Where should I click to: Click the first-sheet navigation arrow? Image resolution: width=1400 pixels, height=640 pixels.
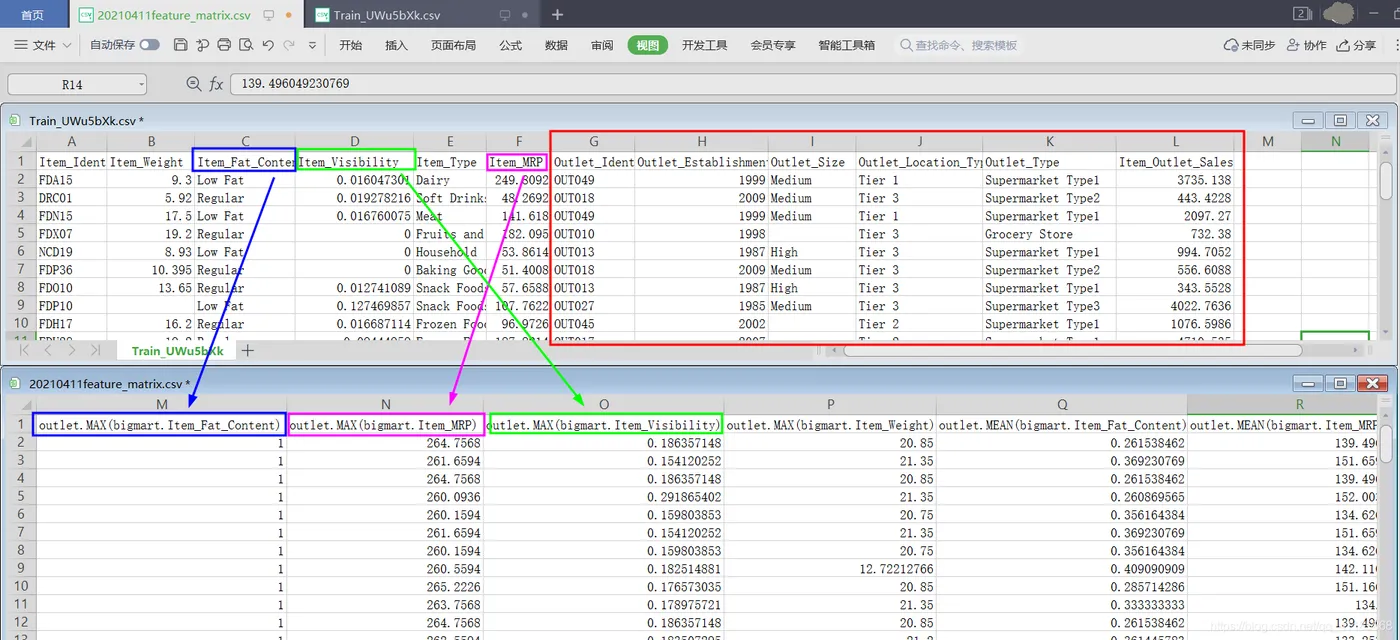pyautogui.click(x=24, y=350)
